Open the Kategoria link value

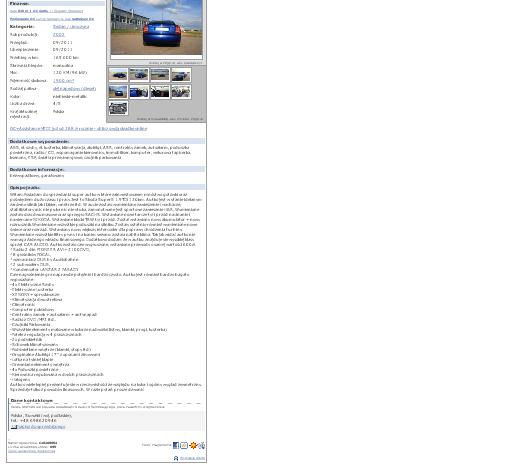click(71, 27)
